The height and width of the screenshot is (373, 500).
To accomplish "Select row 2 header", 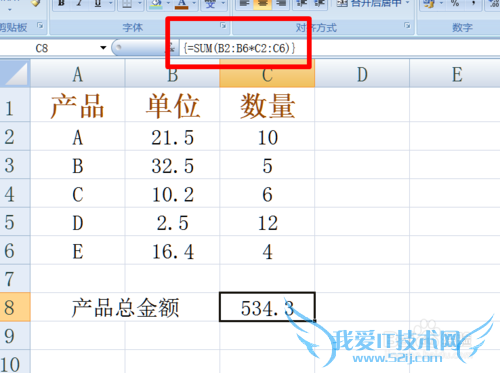I will click(15, 136).
